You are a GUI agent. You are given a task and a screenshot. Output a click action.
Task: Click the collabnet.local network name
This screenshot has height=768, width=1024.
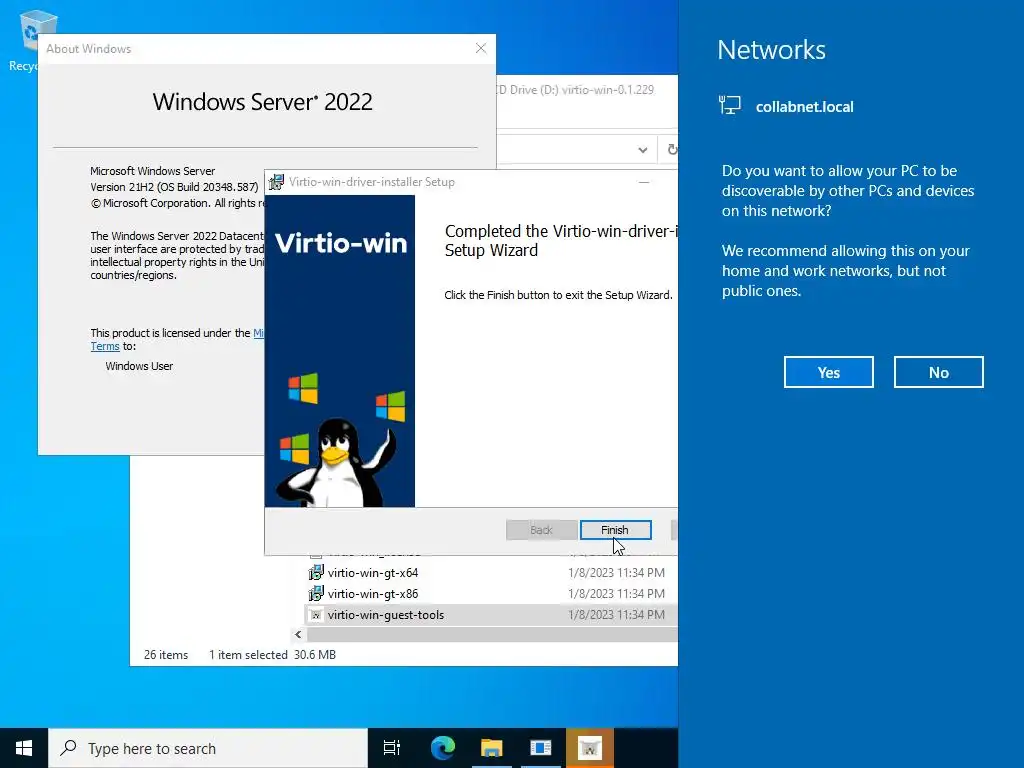click(x=805, y=106)
